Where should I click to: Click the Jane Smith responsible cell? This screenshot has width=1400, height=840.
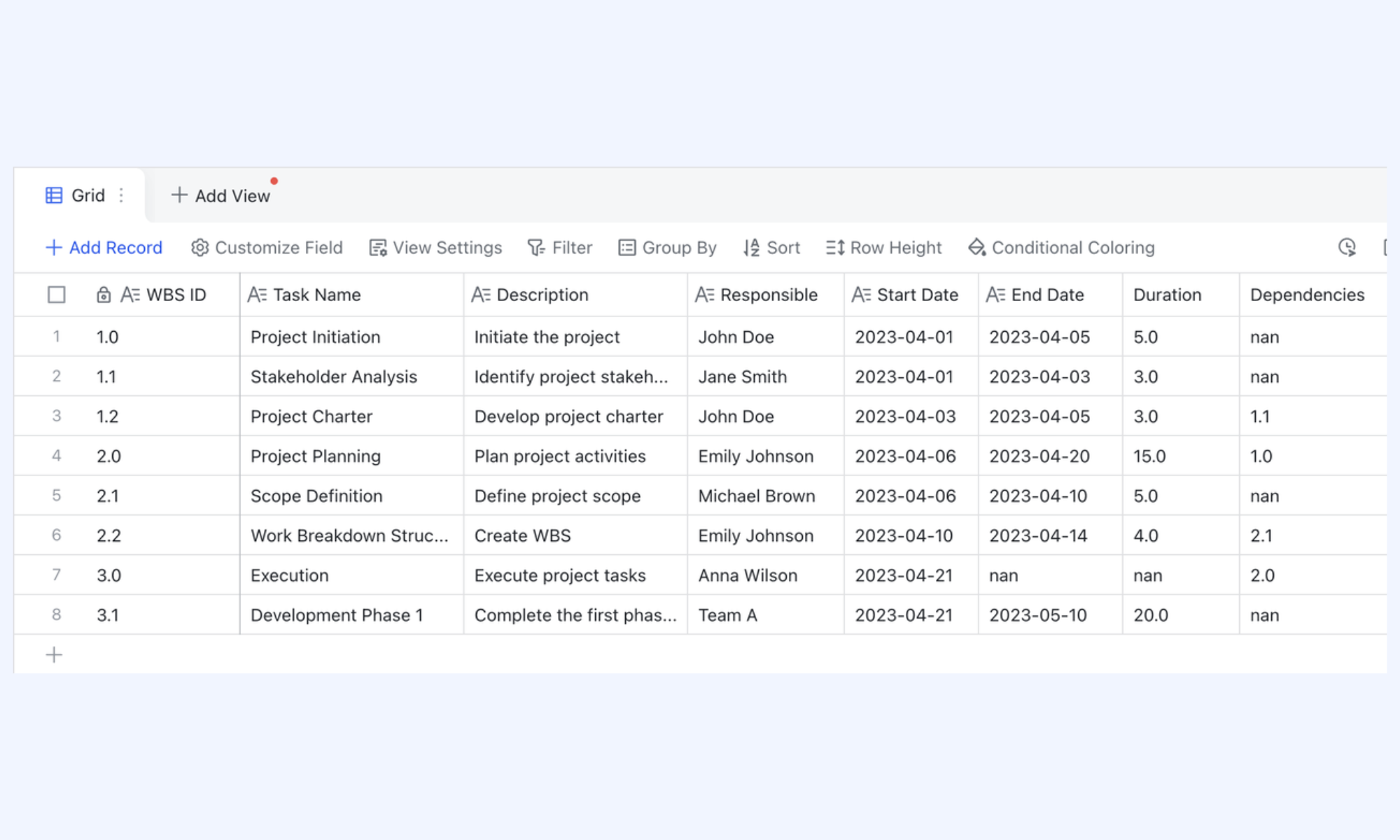(766, 377)
